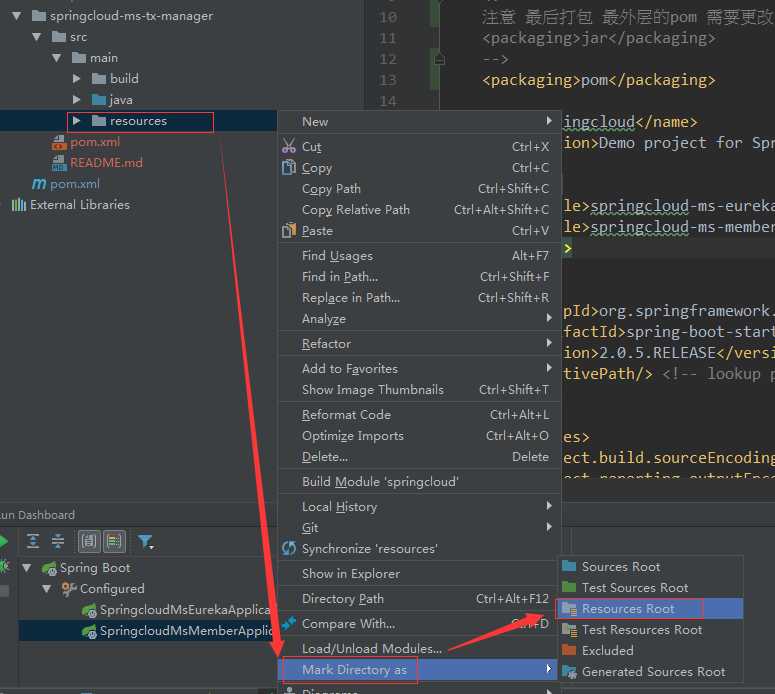
Task: Expand the java folder node
Action: point(77,99)
